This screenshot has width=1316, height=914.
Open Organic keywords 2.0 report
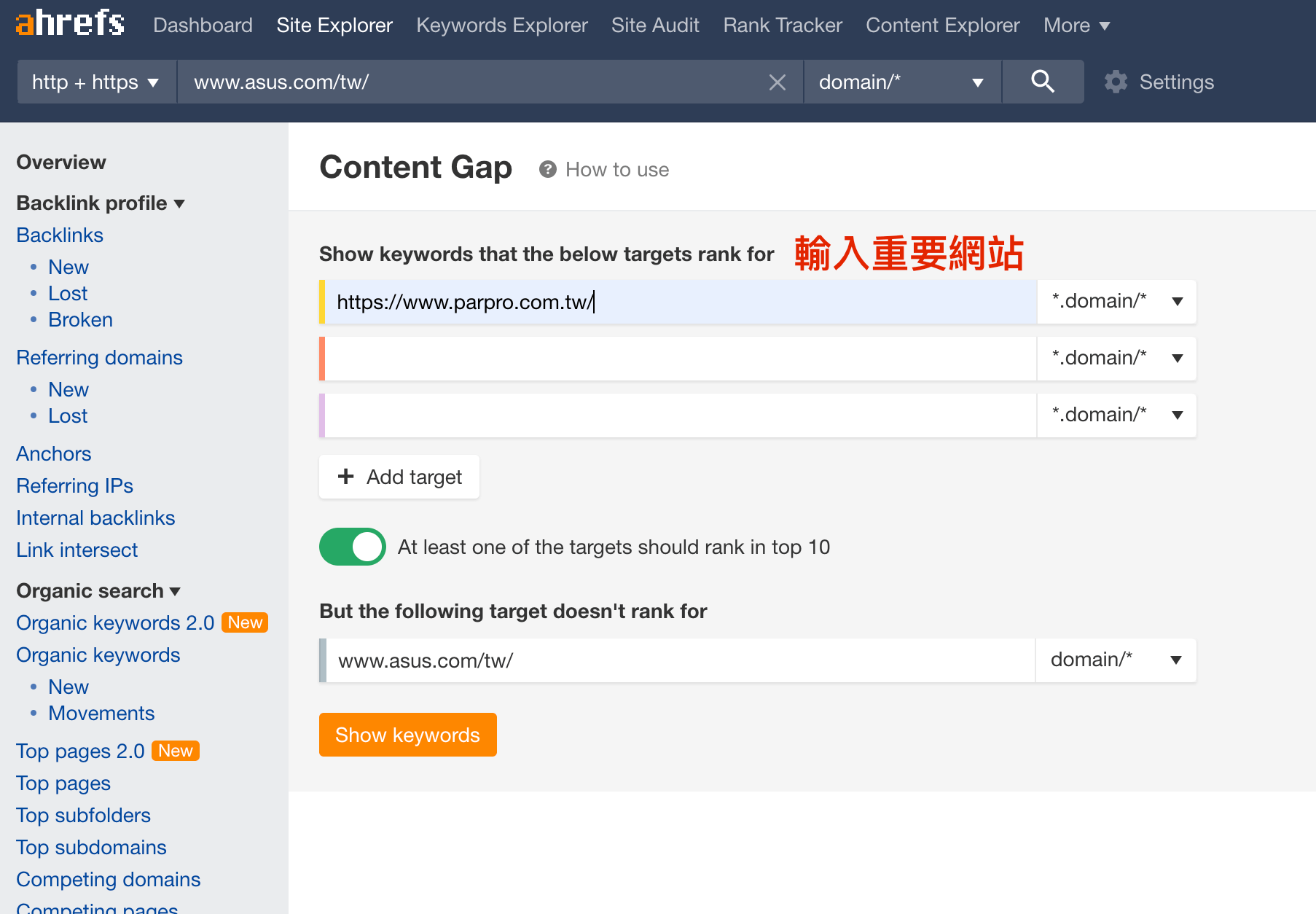click(x=115, y=622)
